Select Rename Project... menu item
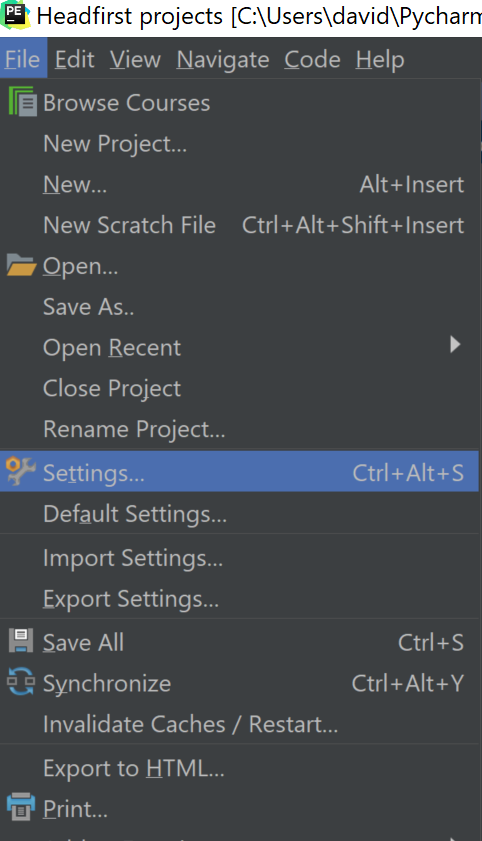This screenshot has height=841, width=482. coord(239,429)
